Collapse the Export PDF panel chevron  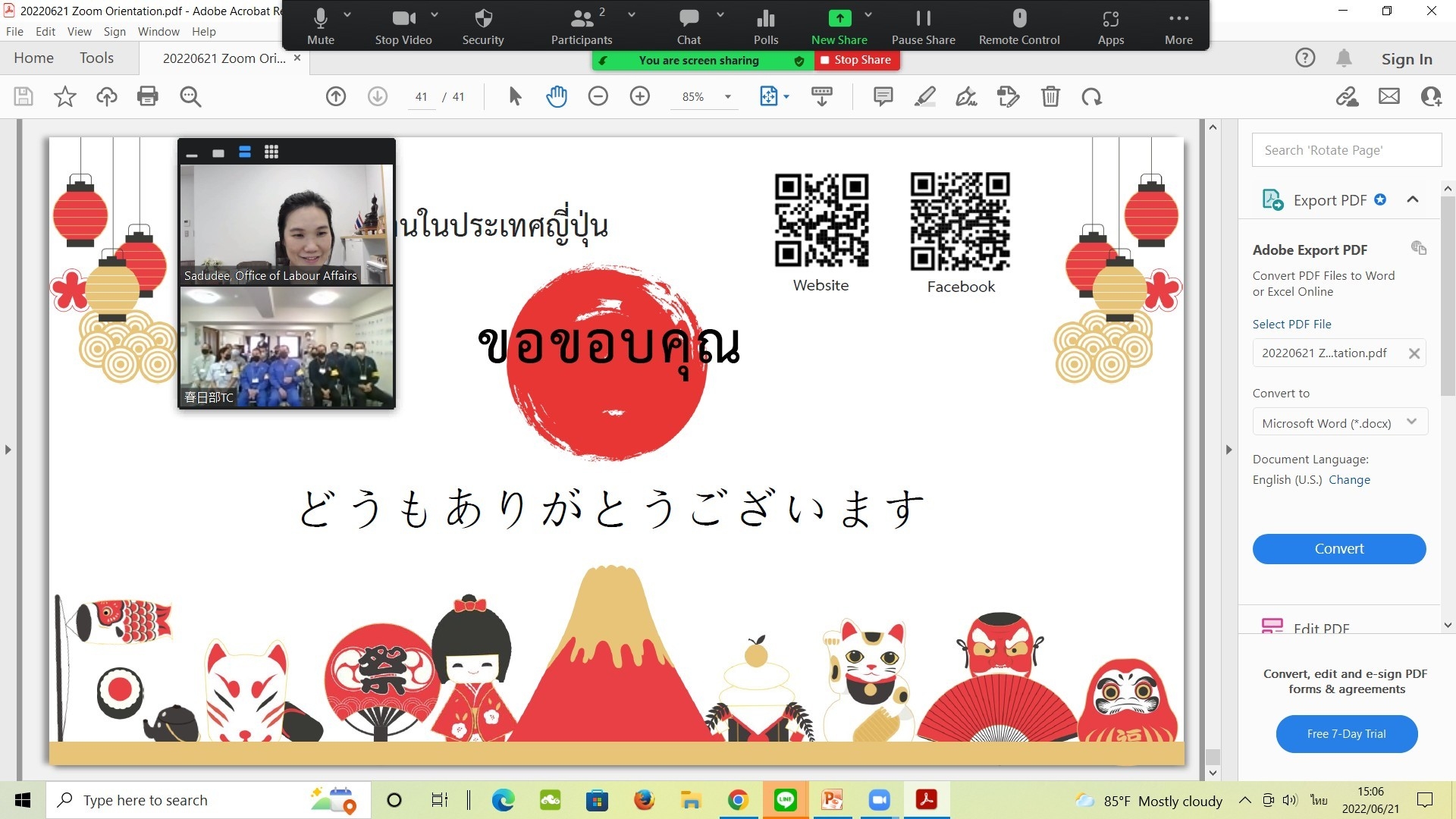(x=1412, y=199)
